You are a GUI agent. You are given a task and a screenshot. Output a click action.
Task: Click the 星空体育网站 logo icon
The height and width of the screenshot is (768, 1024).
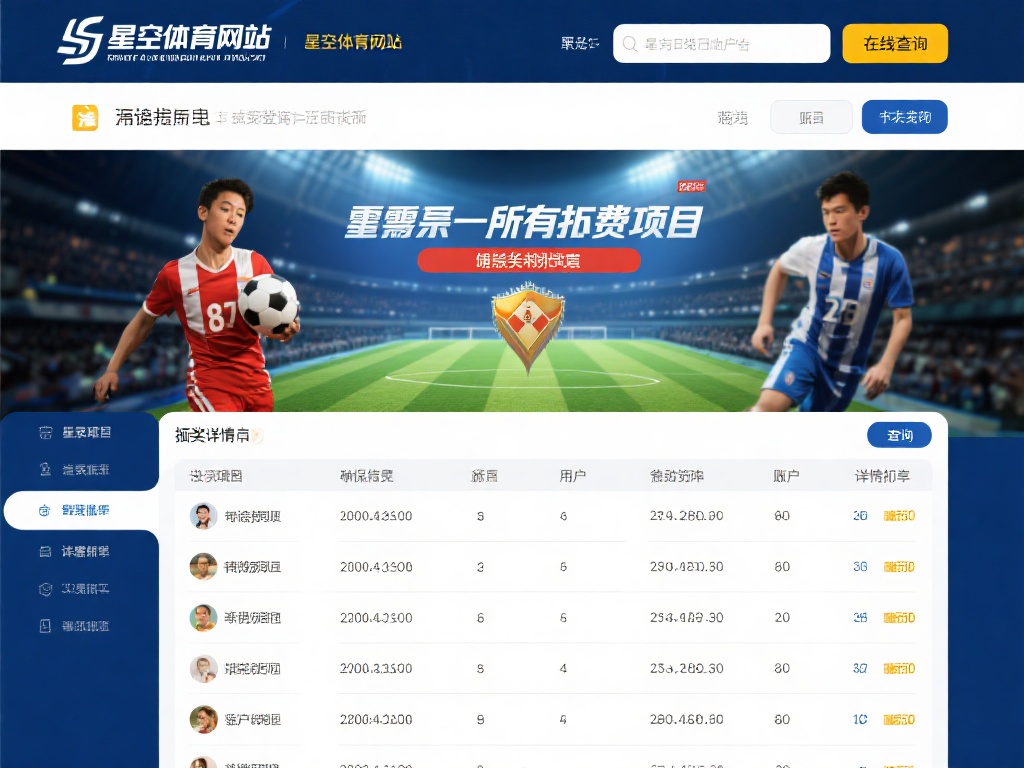80,40
